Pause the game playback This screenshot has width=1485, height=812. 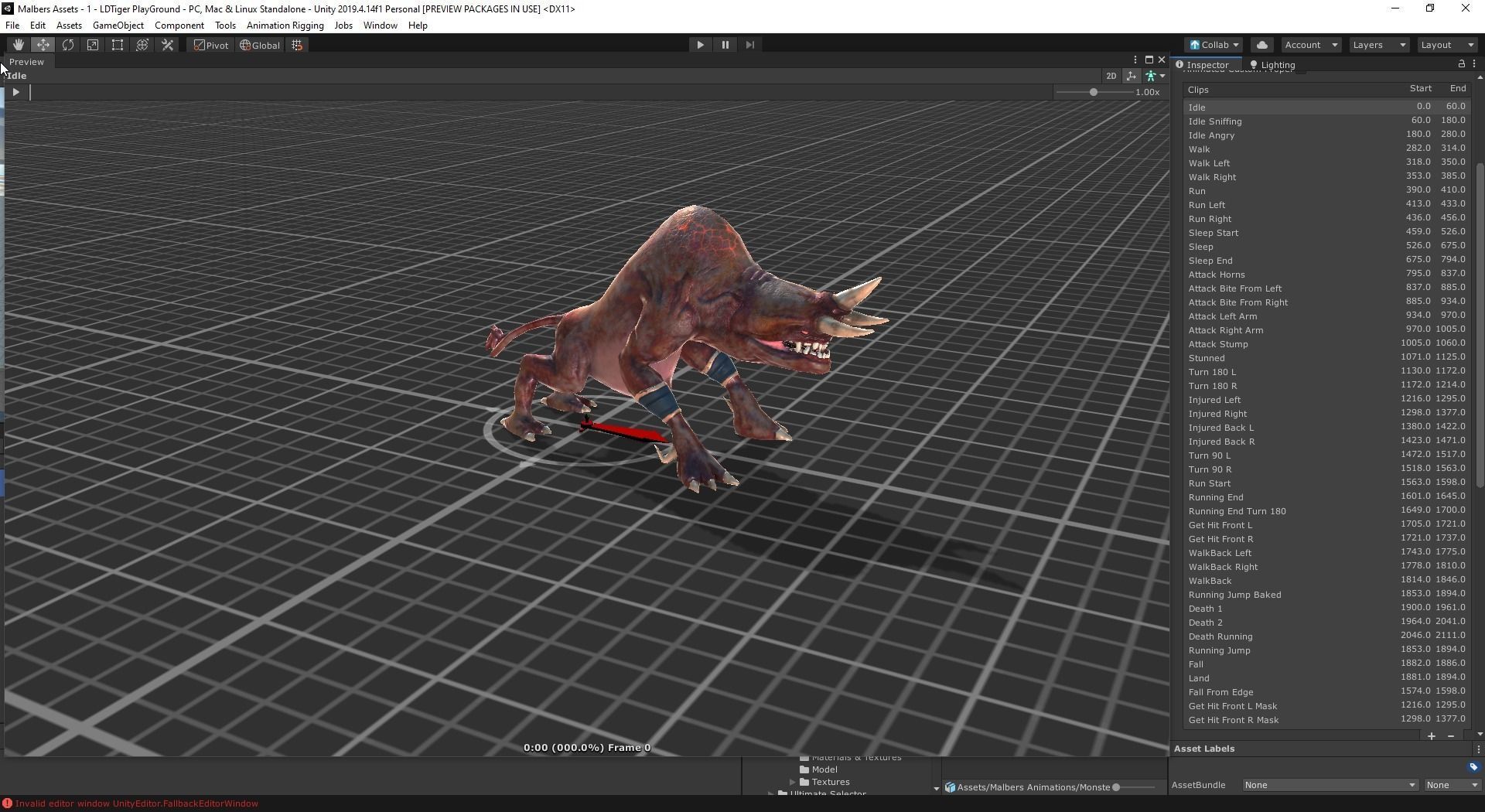click(725, 45)
